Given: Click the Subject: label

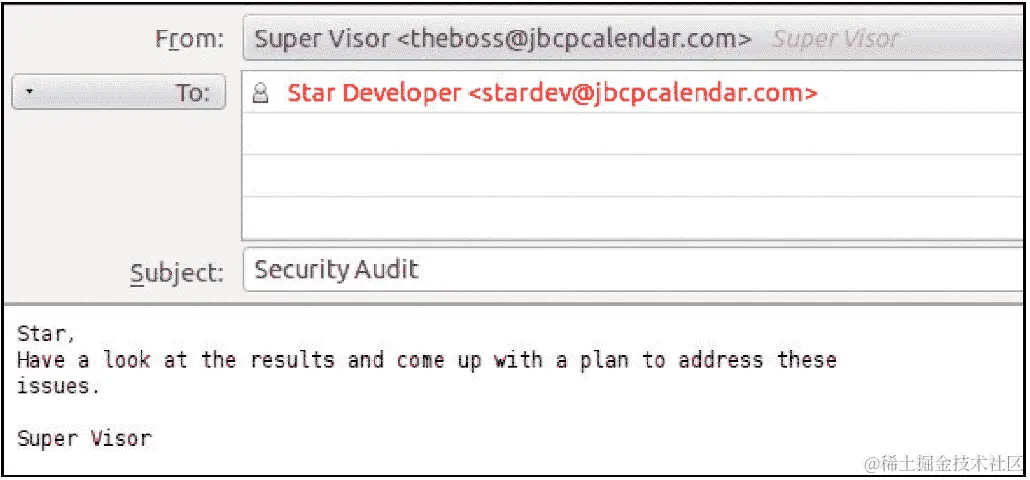Looking at the screenshot, I should click(x=177, y=272).
